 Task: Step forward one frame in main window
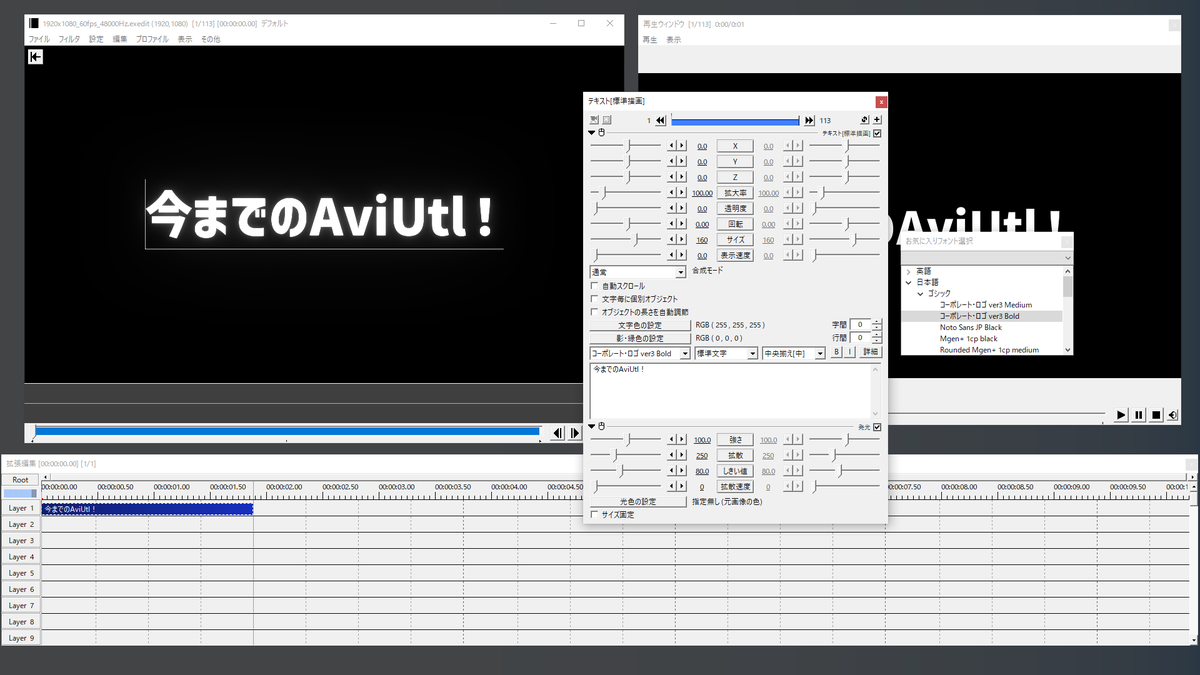575,433
